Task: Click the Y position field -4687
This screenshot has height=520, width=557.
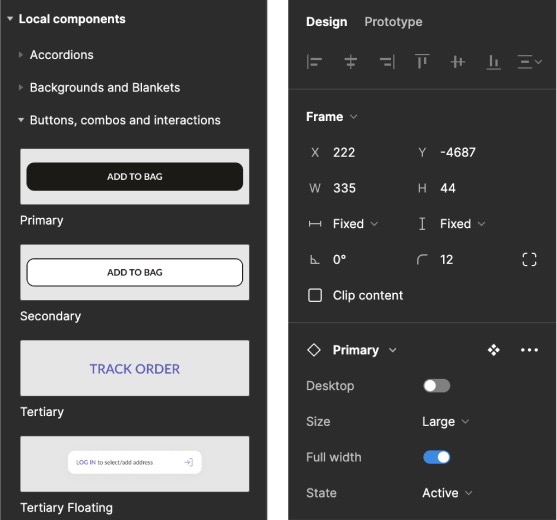Action: [458, 152]
